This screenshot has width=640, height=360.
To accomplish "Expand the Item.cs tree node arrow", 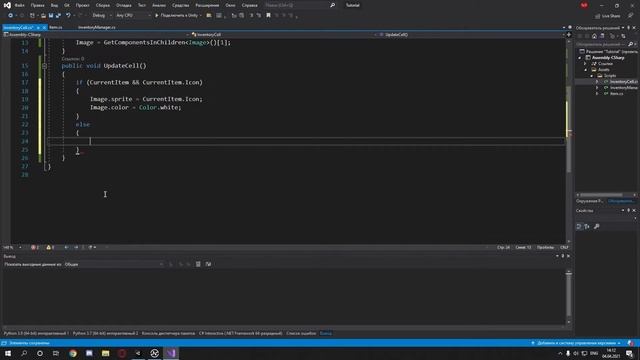I will [597, 93].
